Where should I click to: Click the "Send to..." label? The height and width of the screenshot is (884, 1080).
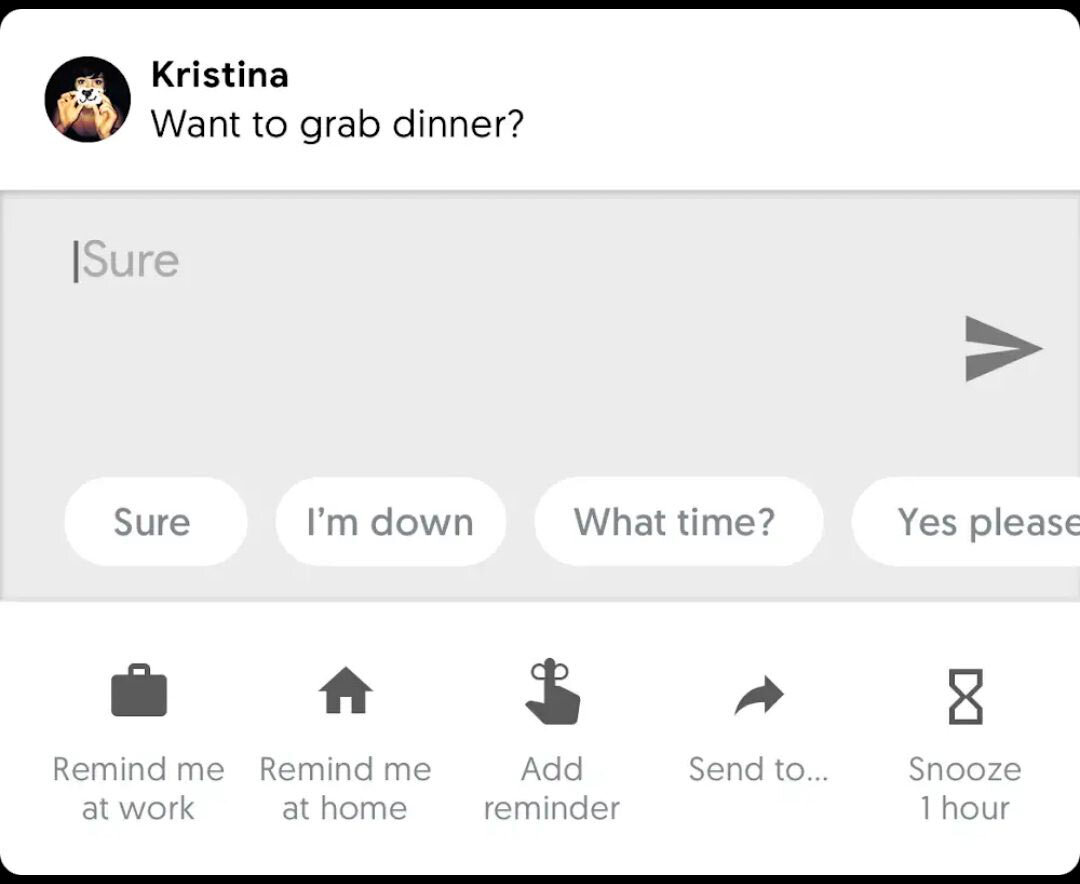pyautogui.click(x=758, y=769)
